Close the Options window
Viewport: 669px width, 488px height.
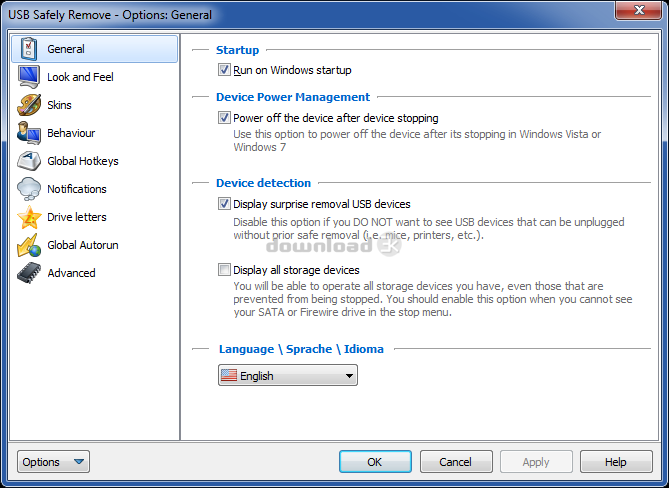tap(639, 10)
